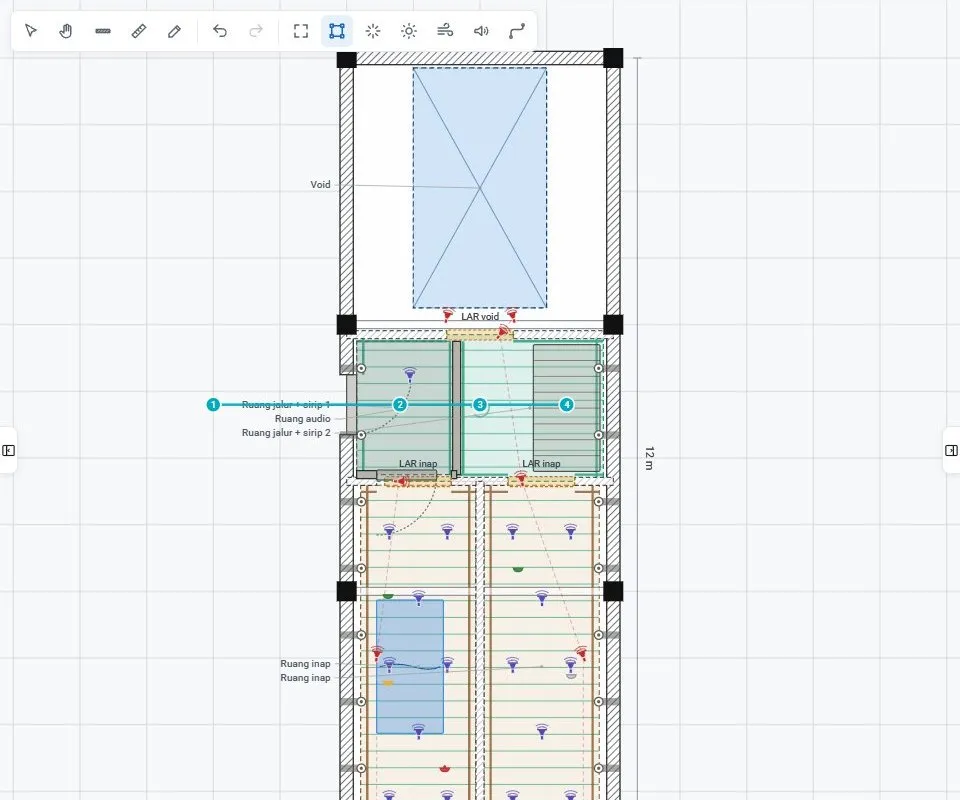Select the "Ruang jalur + sirip 2" label
960x800 pixels.
[x=286, y=433]
